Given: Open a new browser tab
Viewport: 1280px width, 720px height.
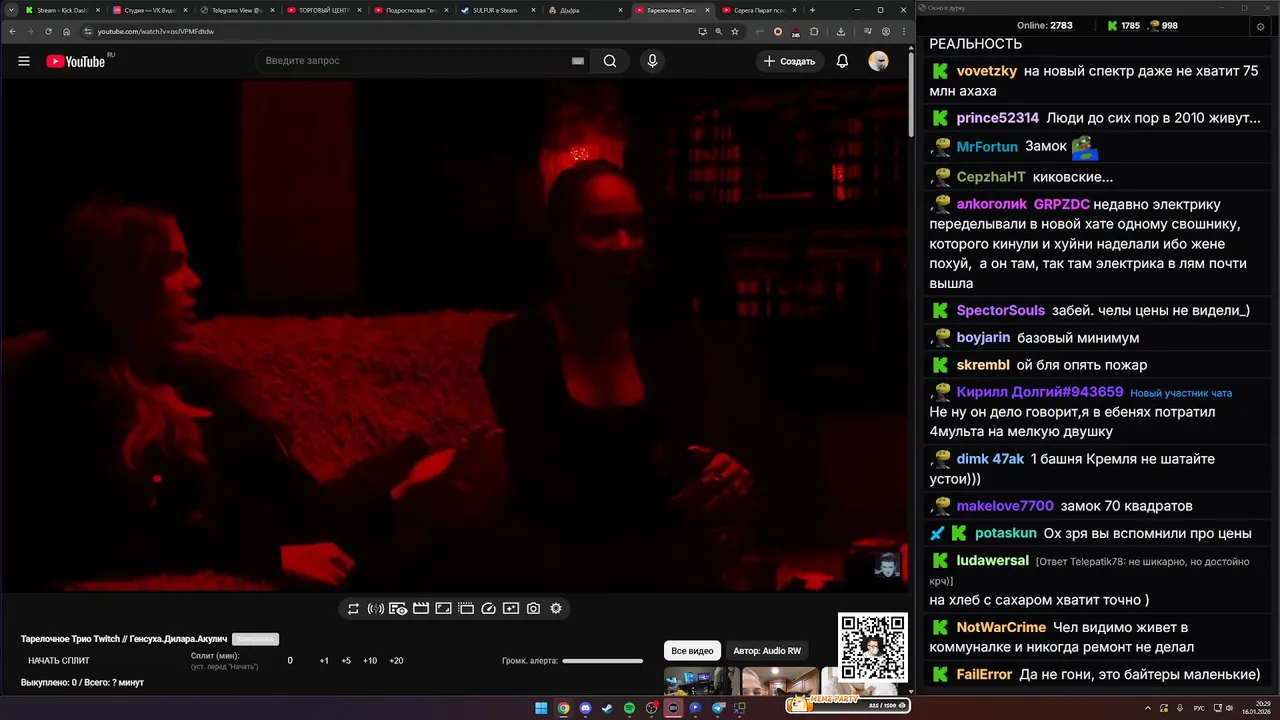Looking at the screenshot, I should [x=812, y=10].
